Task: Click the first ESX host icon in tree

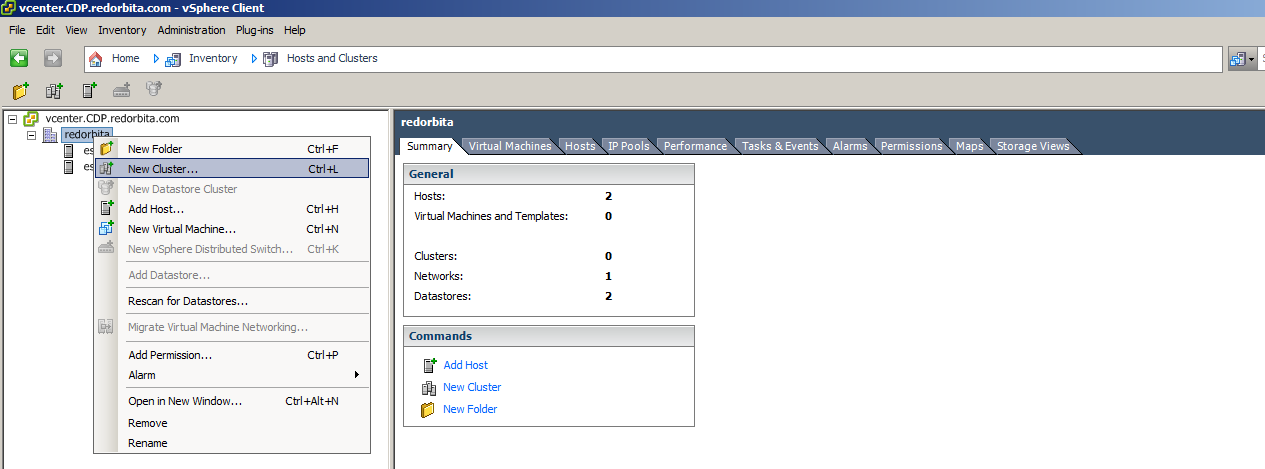Action: pyautogui.click(x=69, y=151)
